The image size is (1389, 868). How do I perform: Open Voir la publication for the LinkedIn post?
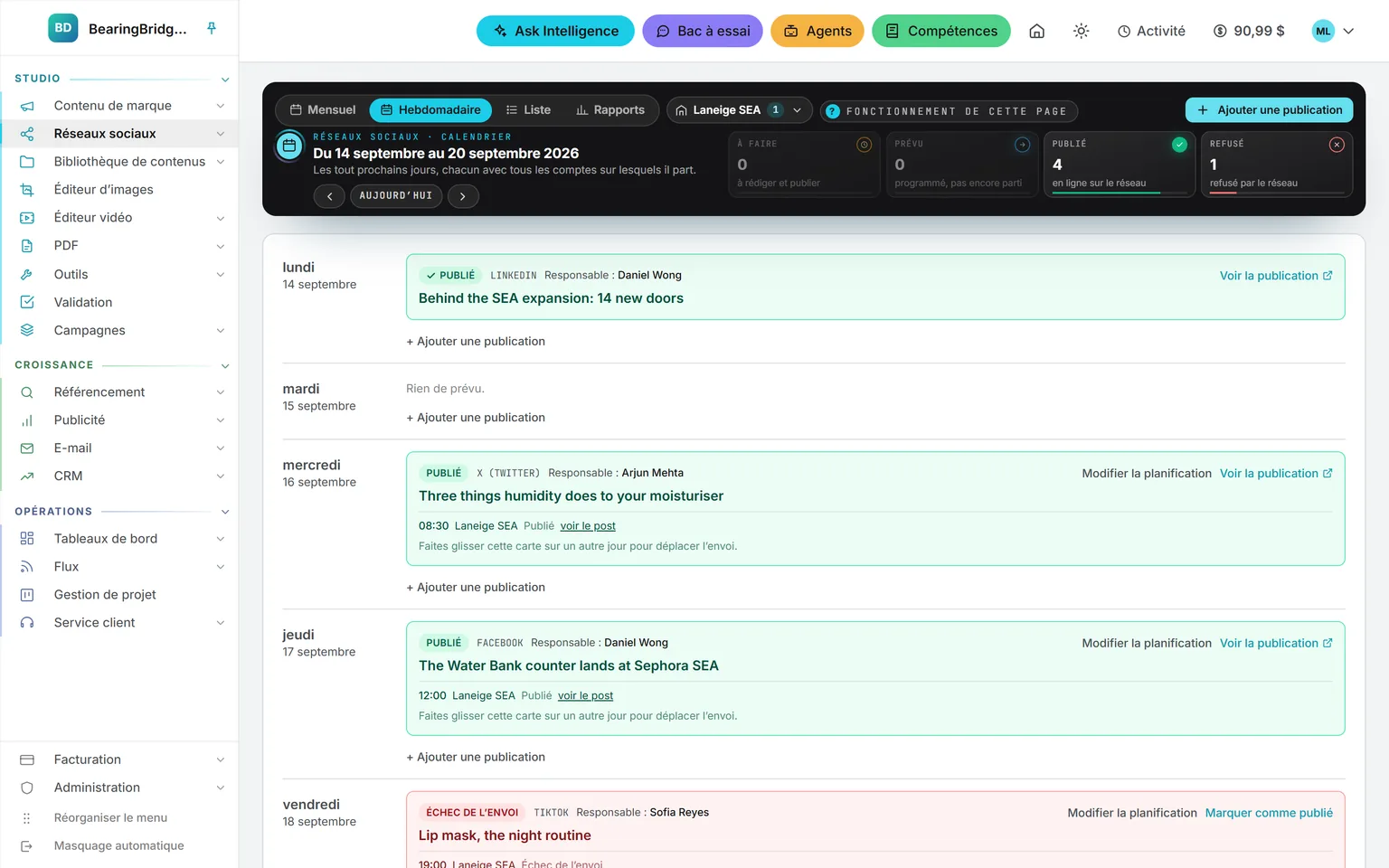pos(1276,276)
